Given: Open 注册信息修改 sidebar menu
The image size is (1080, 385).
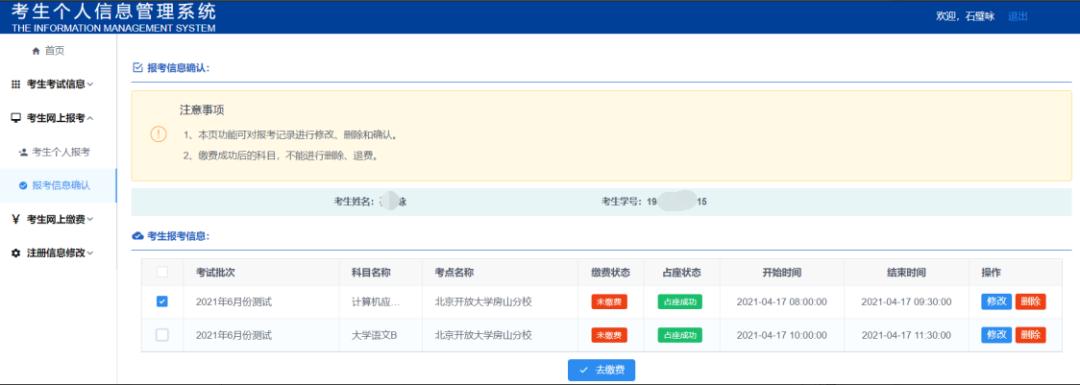Looking at the screenshot, I should [56, 253].
